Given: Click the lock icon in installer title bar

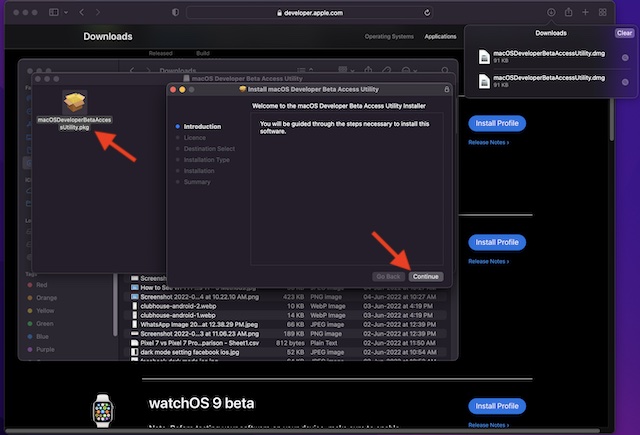Looking at the screenshot, I should pos(447,89).
